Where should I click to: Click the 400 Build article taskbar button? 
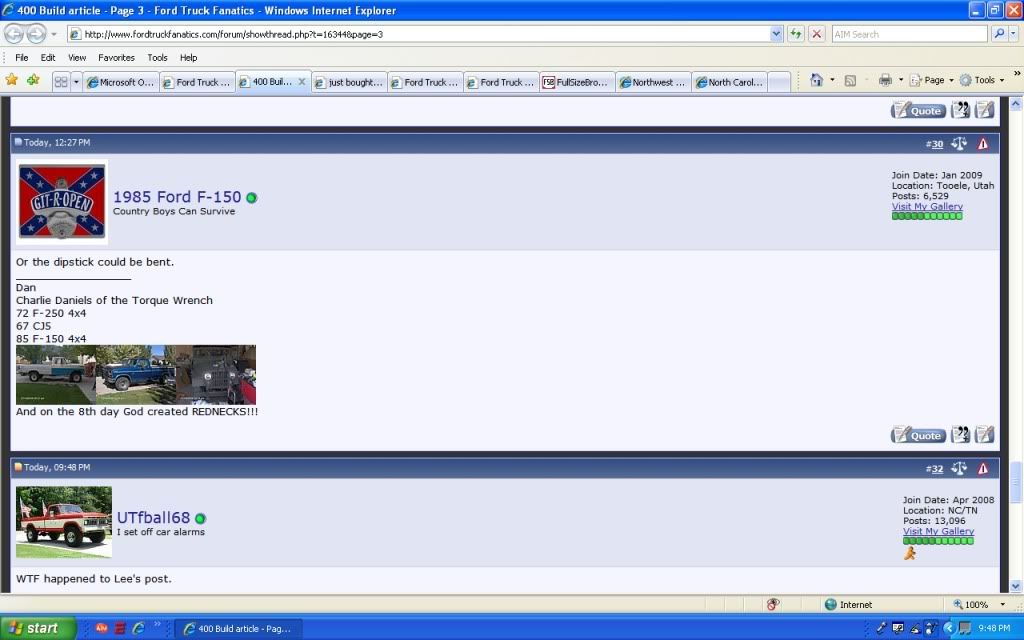point(239,628)
